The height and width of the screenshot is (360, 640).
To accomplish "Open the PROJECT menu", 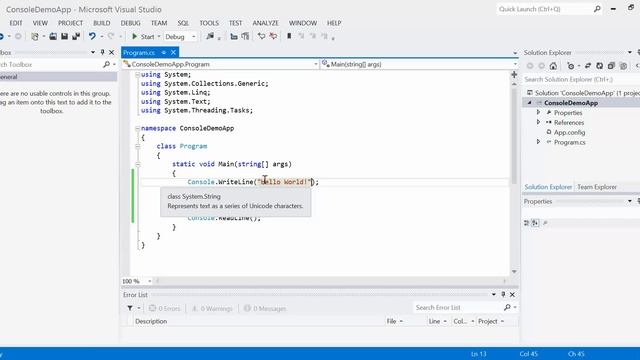I will (x=70, y=23).
